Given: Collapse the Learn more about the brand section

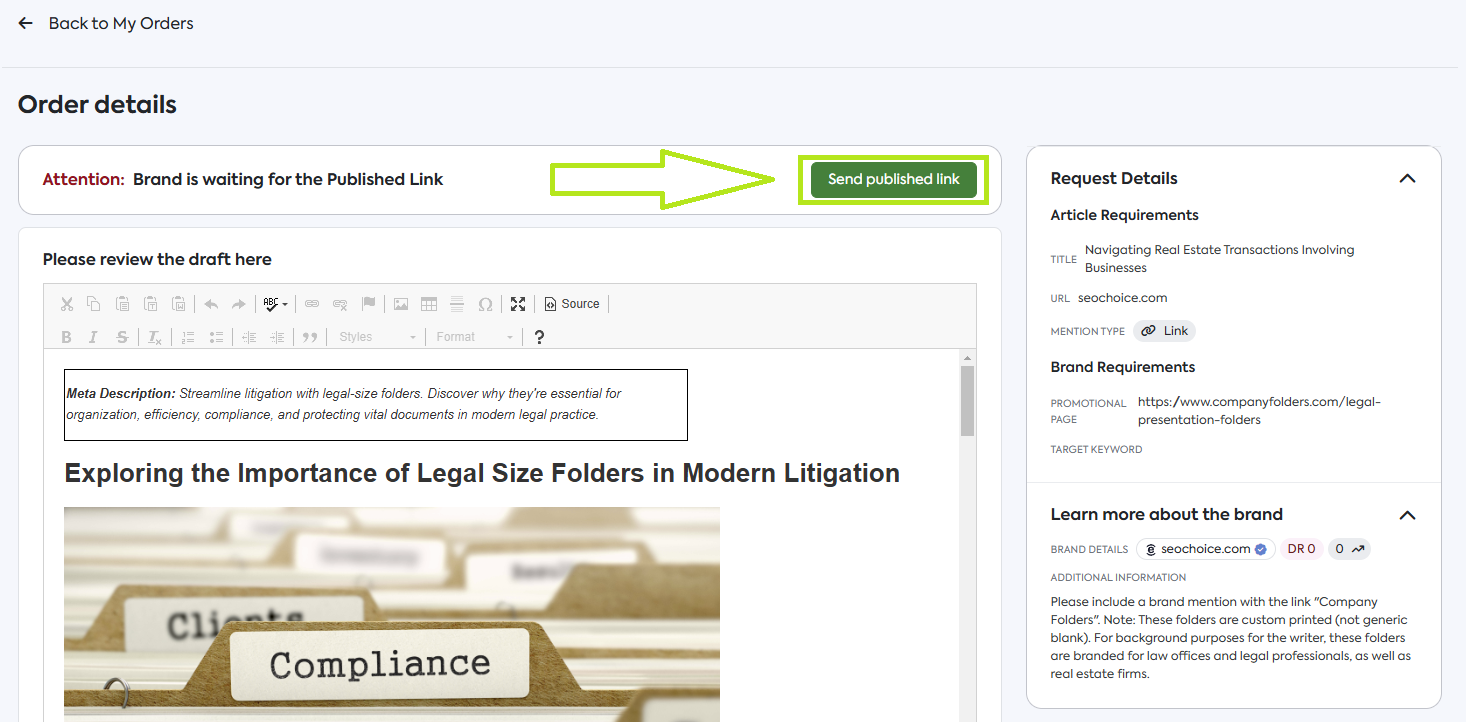Looking at the screenshot, I should (1407, 515).
